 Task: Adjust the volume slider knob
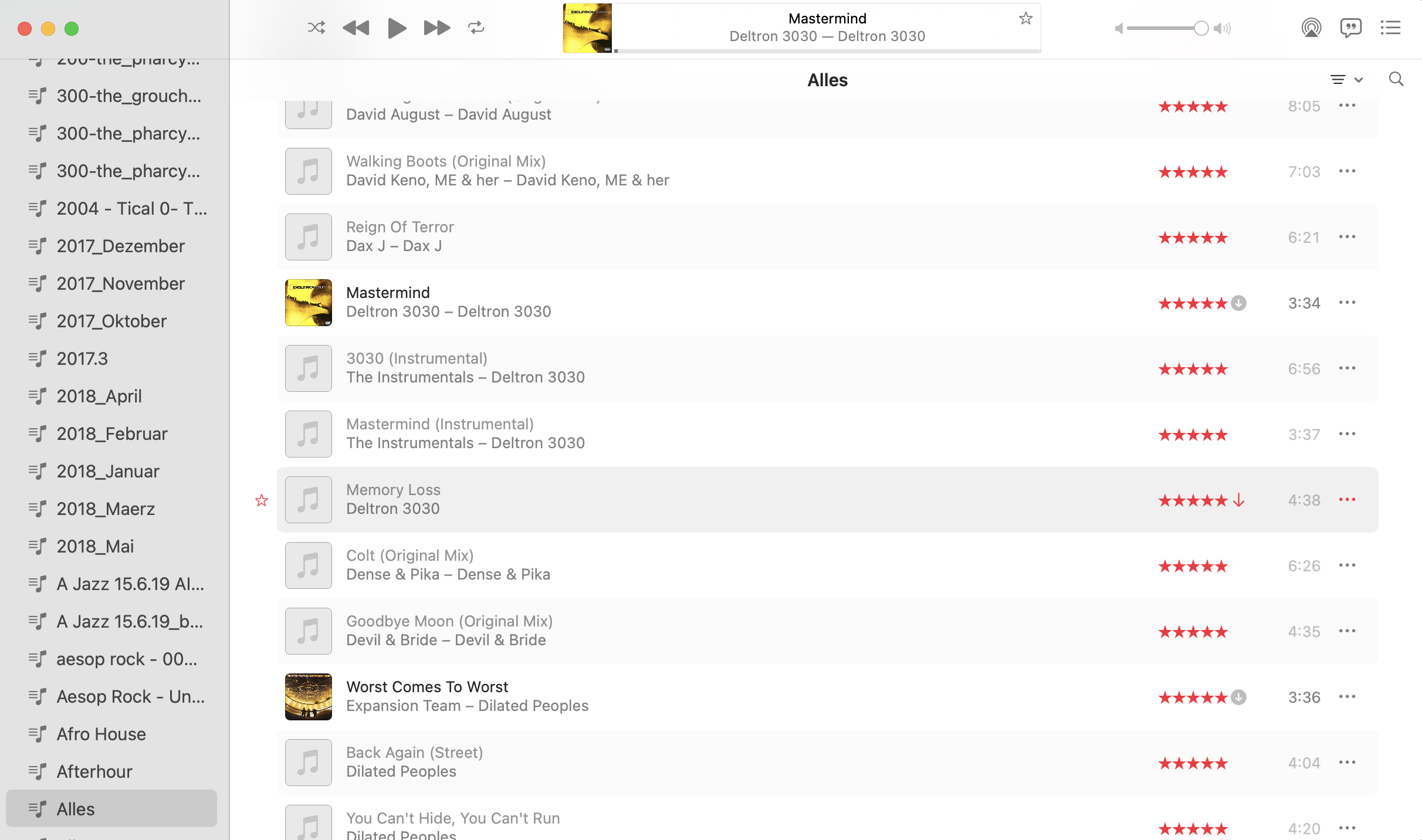1201,28
